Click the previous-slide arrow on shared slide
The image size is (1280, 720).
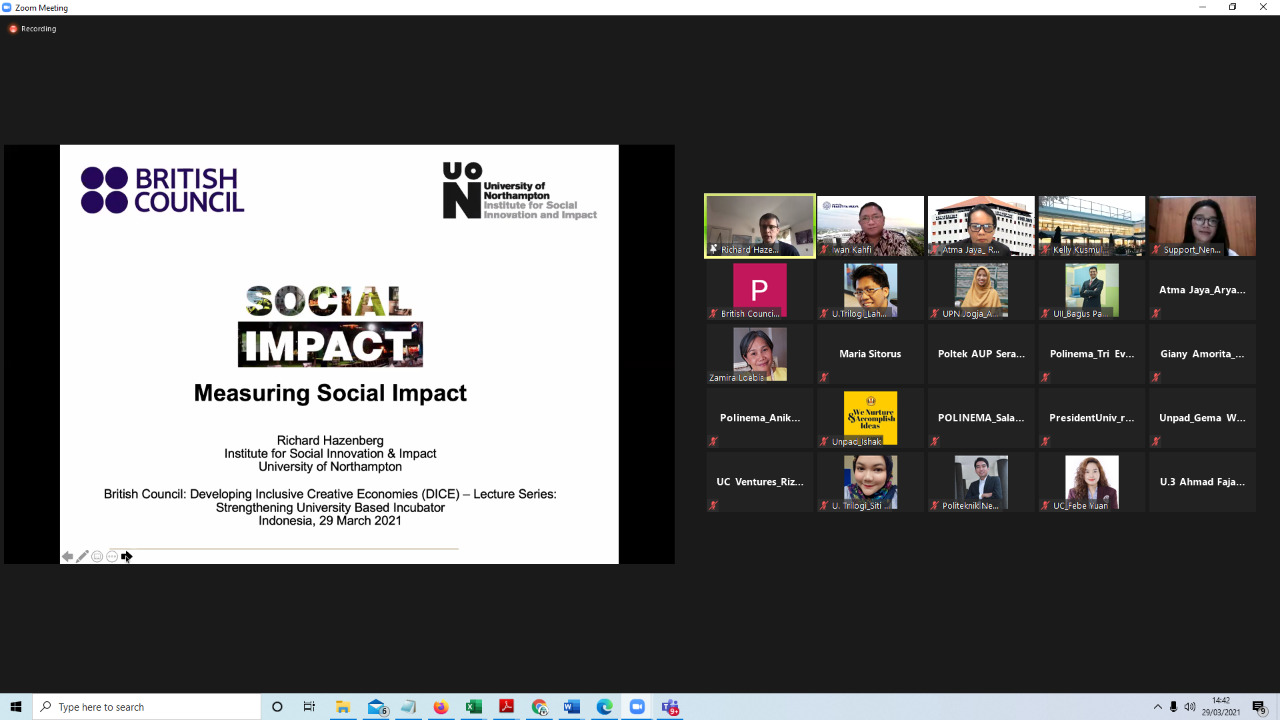pos(67,557)
